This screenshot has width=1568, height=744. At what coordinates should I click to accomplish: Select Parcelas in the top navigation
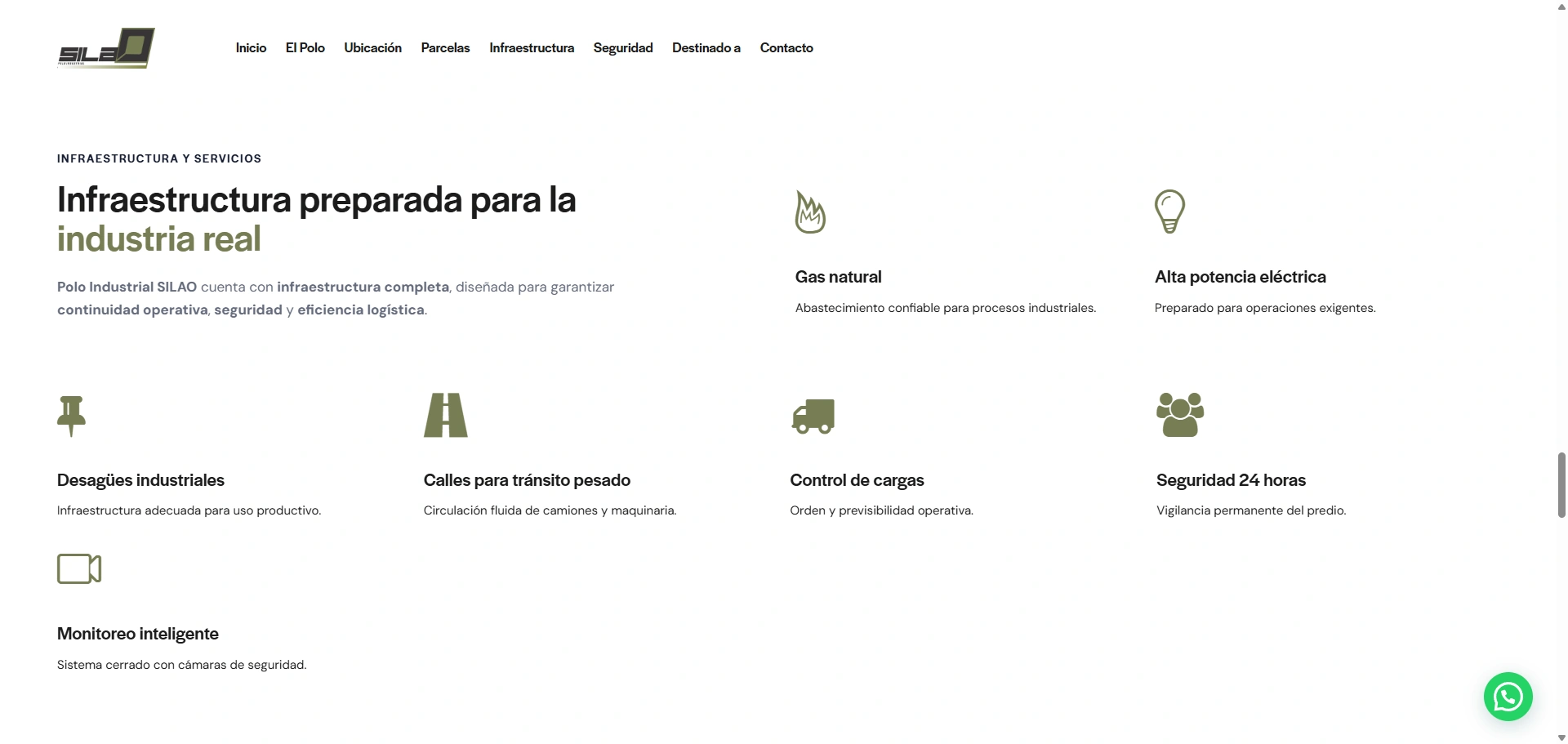(445, 48)
